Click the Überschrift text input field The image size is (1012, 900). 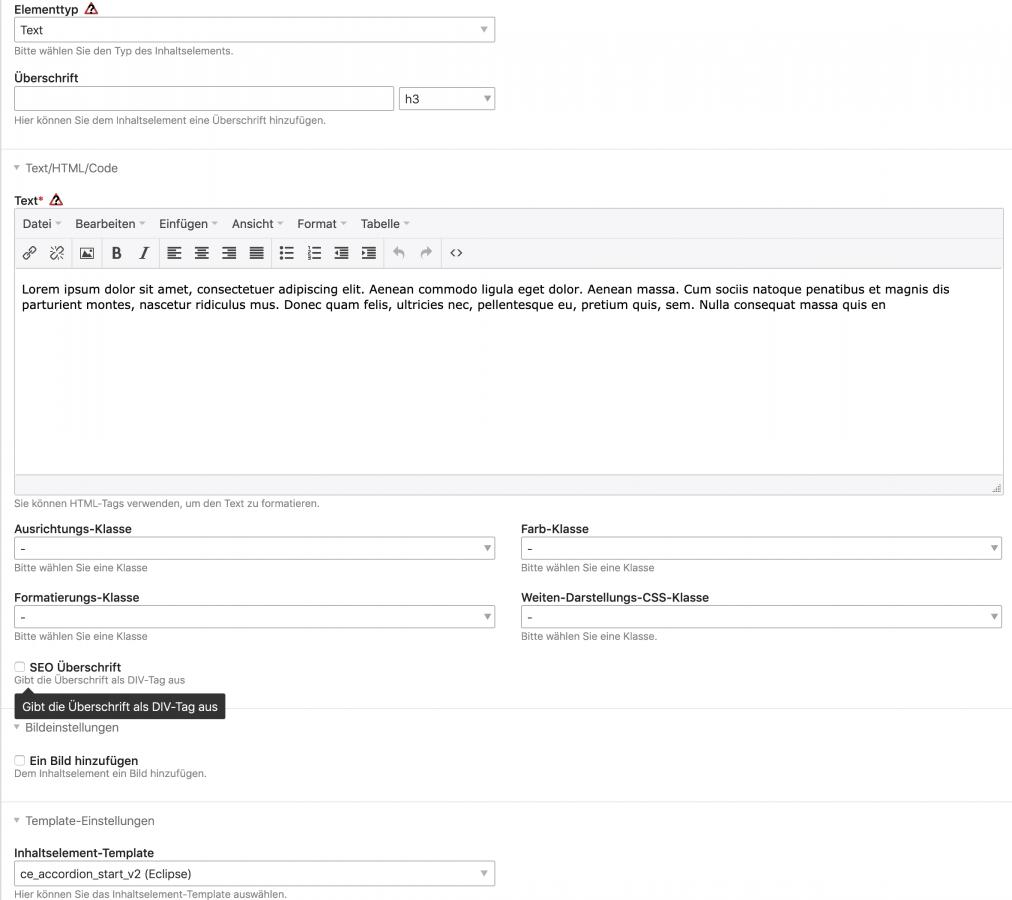pos(204,99)
